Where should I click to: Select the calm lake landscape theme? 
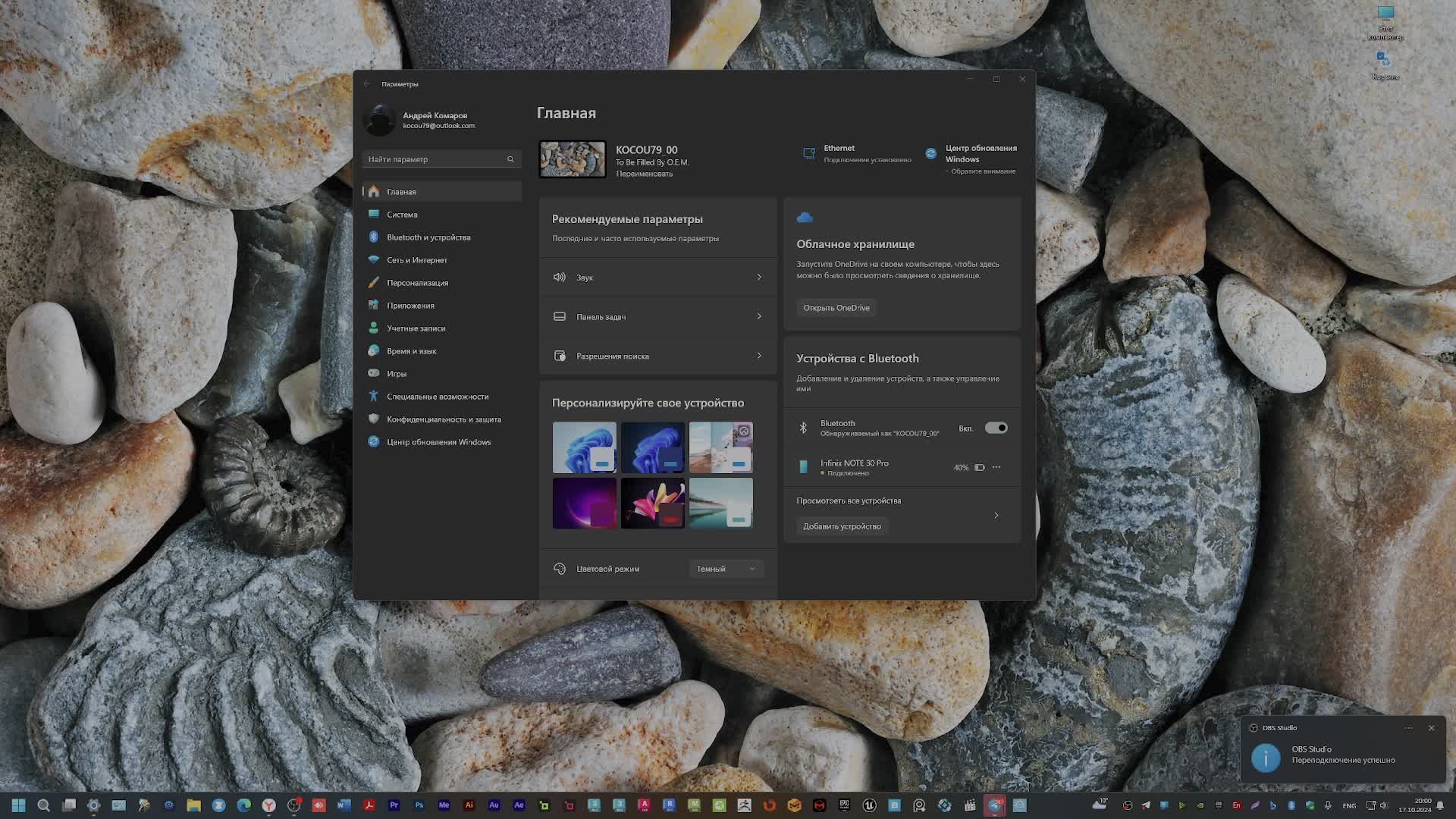click(x=721, y=503)
